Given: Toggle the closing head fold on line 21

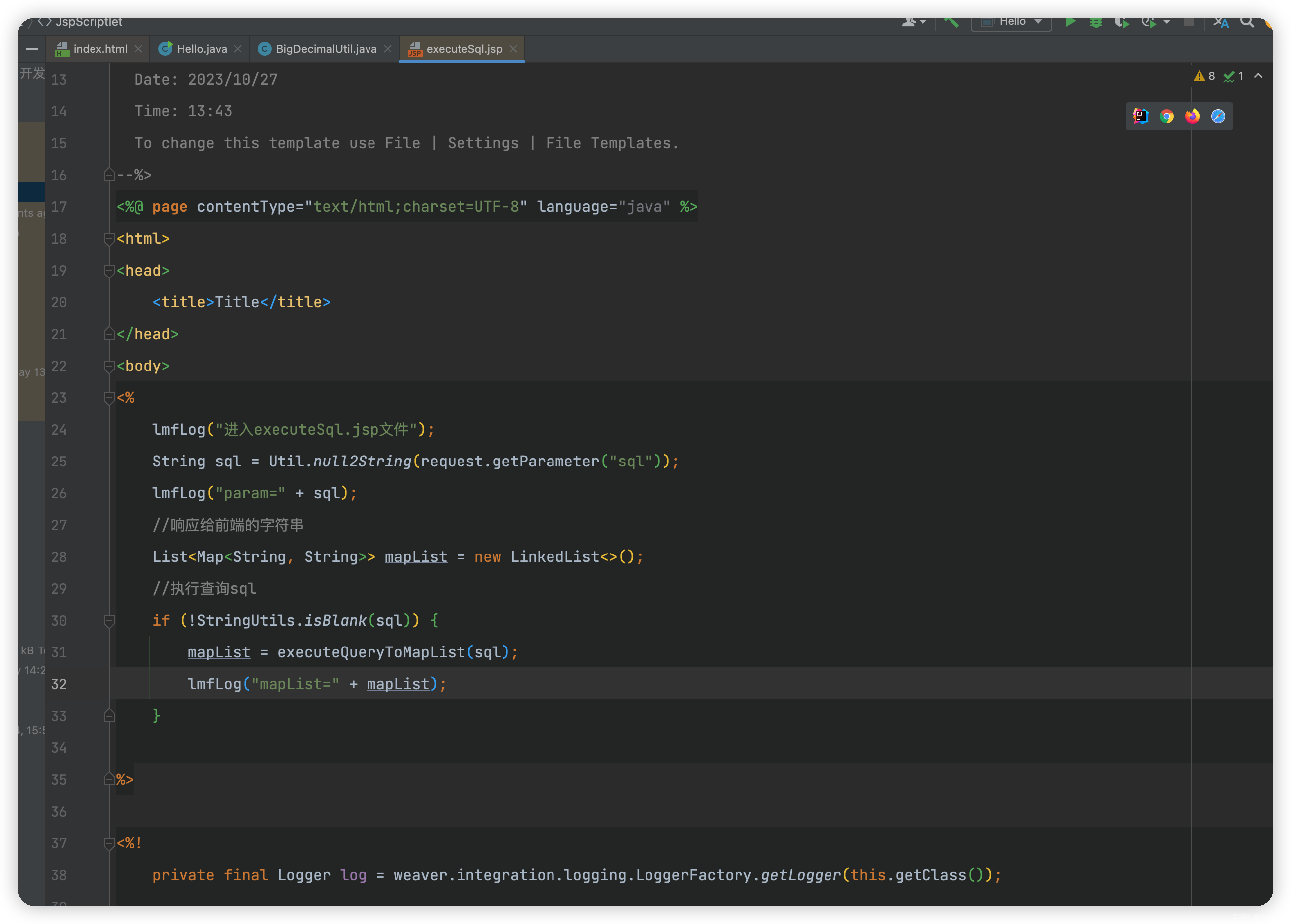Looking at the screenshot, I should pyautogui.click(x=109, y=334).
